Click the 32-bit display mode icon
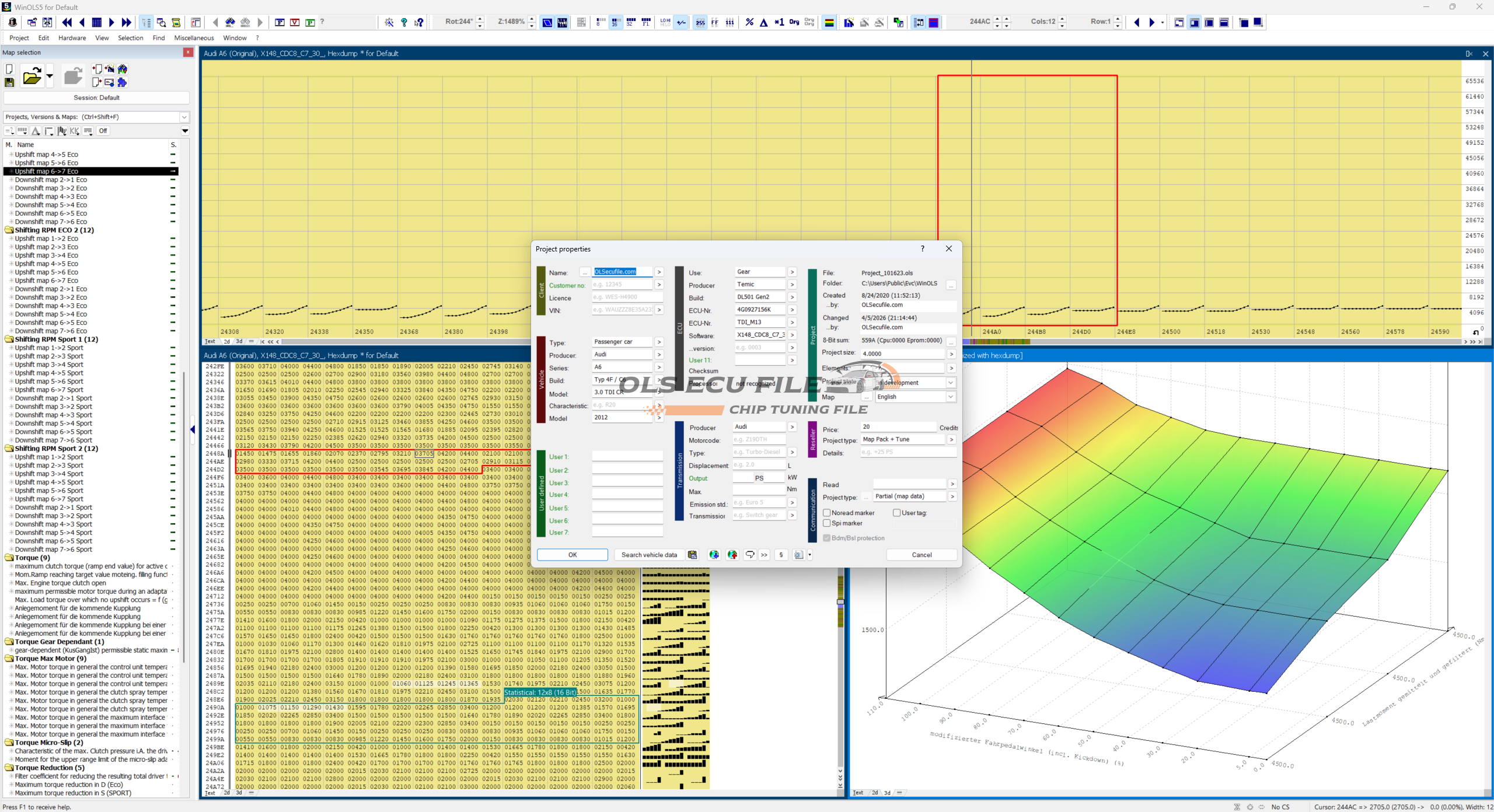1494x812 pixels. pos(630,22)
